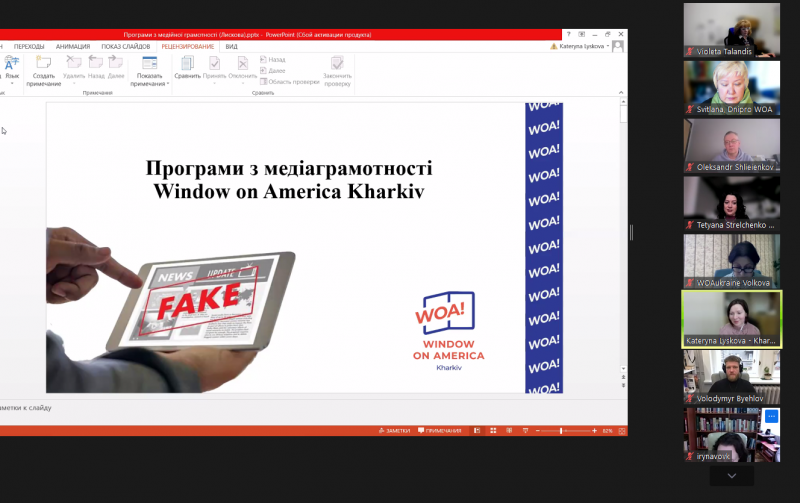
Task: Toggle ПРИМЕЧАНИЯ comments pane in status bar
Action: 440,431
